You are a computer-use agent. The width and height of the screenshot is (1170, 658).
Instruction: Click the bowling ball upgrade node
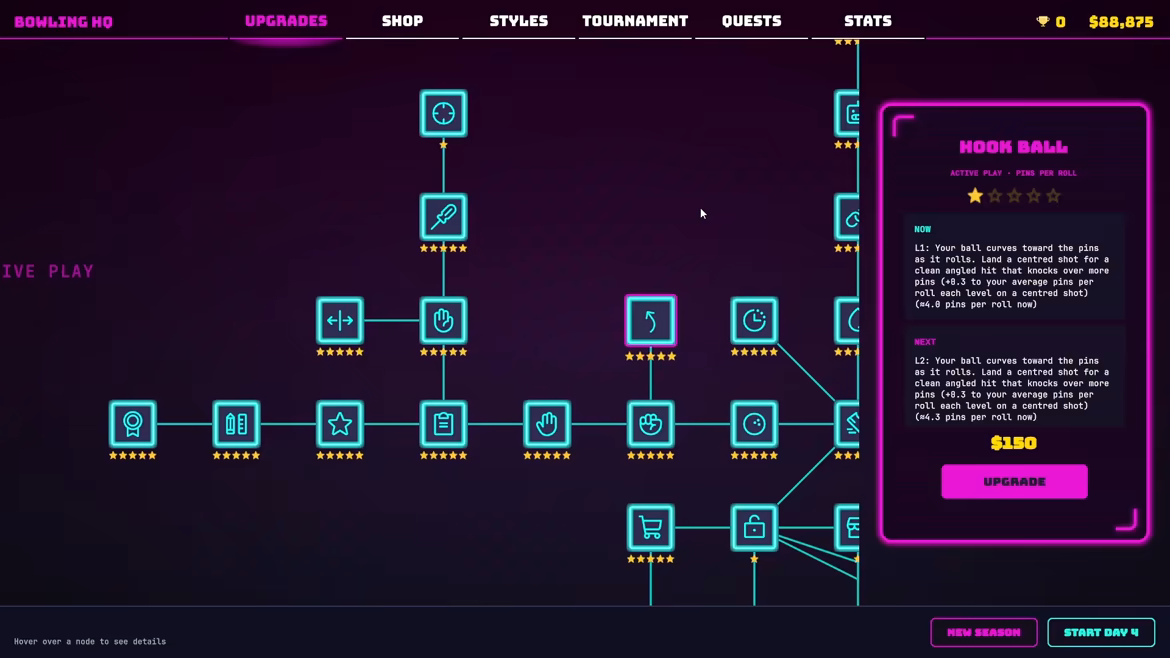click(x=754, y=424)
